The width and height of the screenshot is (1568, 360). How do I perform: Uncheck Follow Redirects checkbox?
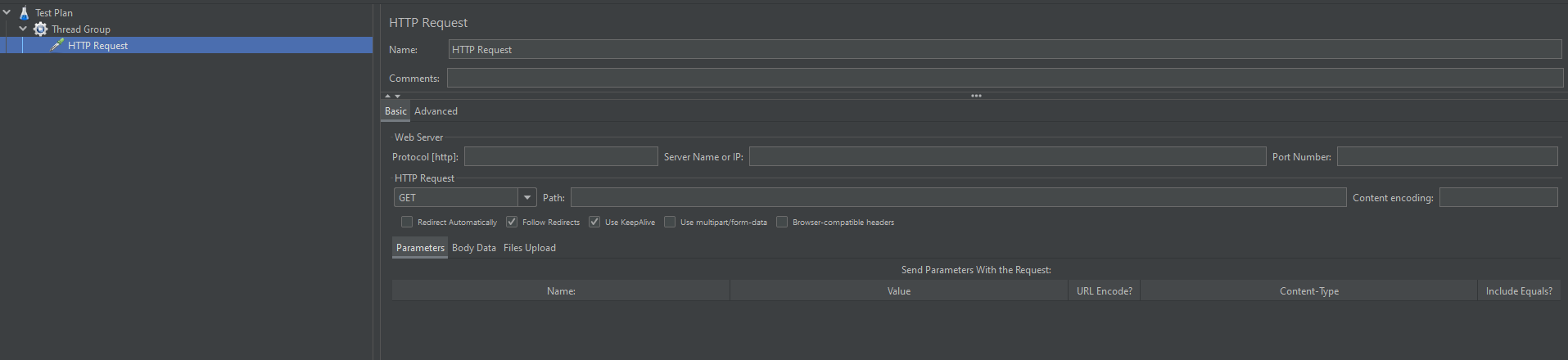512,222
